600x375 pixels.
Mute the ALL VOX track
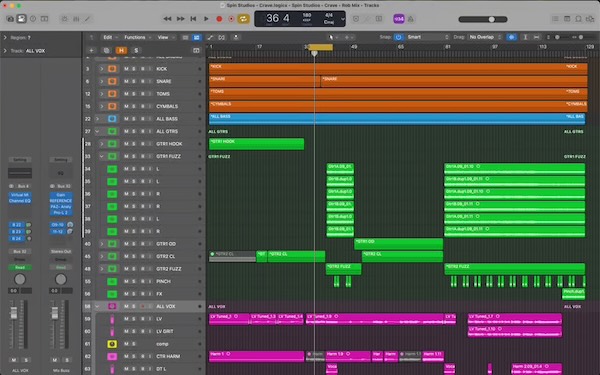pos(126,307)
